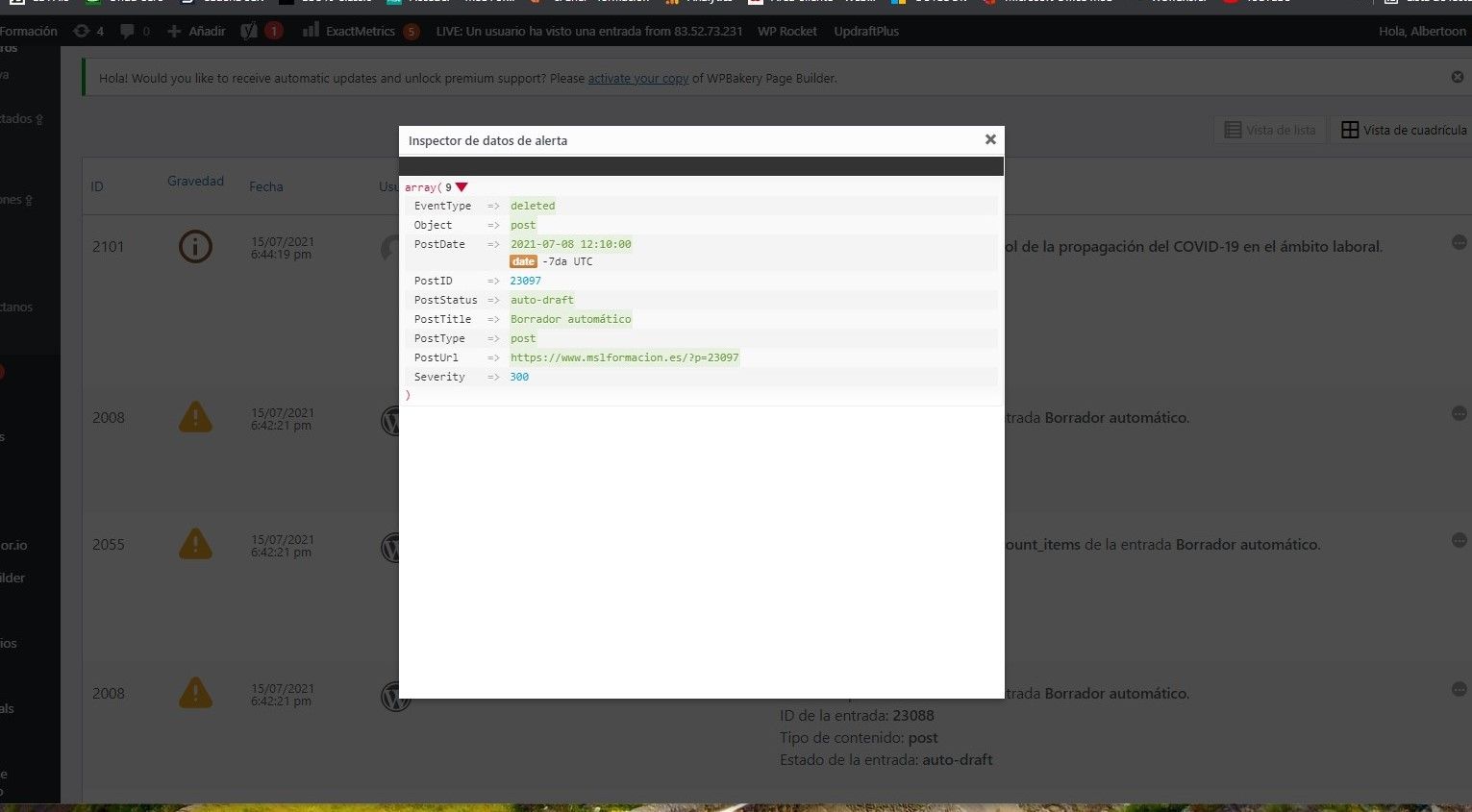Close the Inspector de datos de alerta dialog
This screenshot has width=1472, height=812.
coord(990,139)
